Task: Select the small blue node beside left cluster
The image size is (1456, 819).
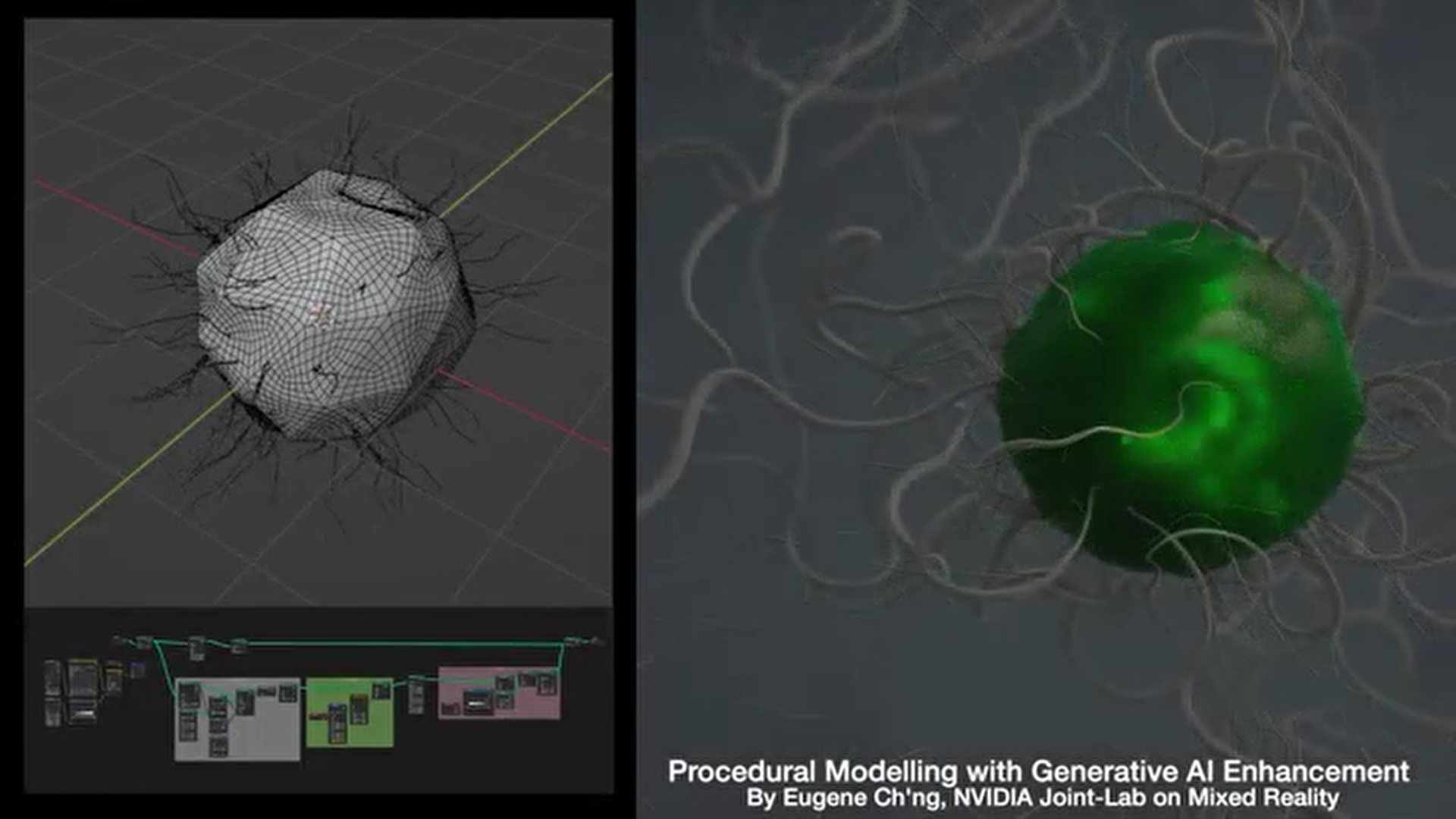Action: pos(137,670)
